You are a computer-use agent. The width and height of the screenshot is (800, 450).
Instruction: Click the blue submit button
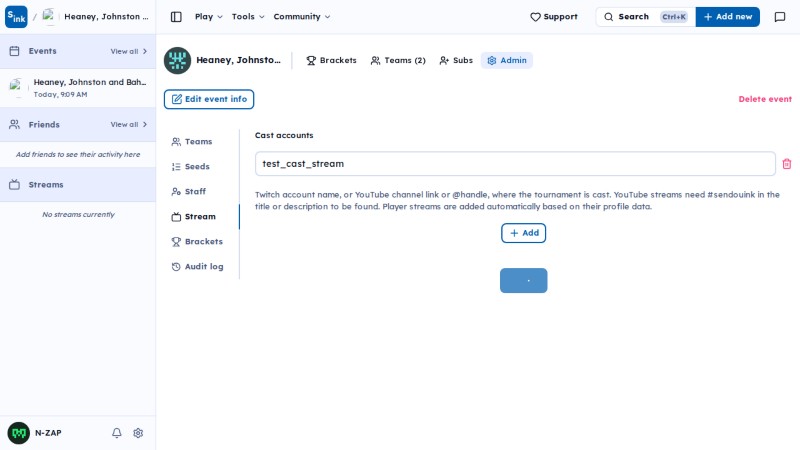coord(523,281)
